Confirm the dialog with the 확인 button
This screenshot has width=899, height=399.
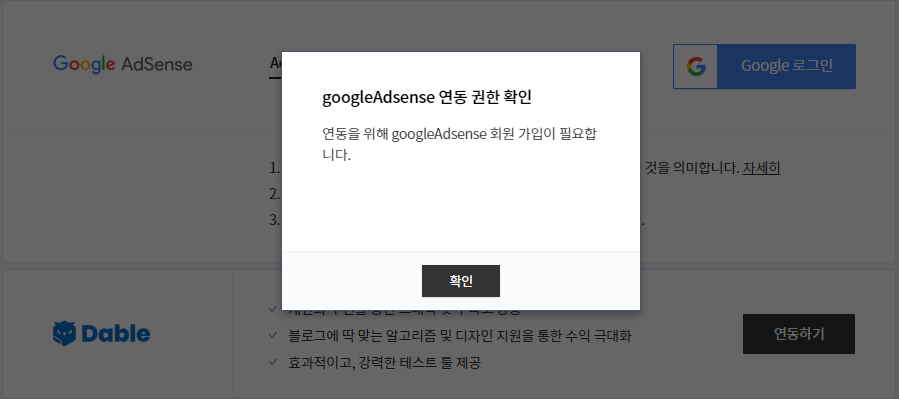[460, 281]
